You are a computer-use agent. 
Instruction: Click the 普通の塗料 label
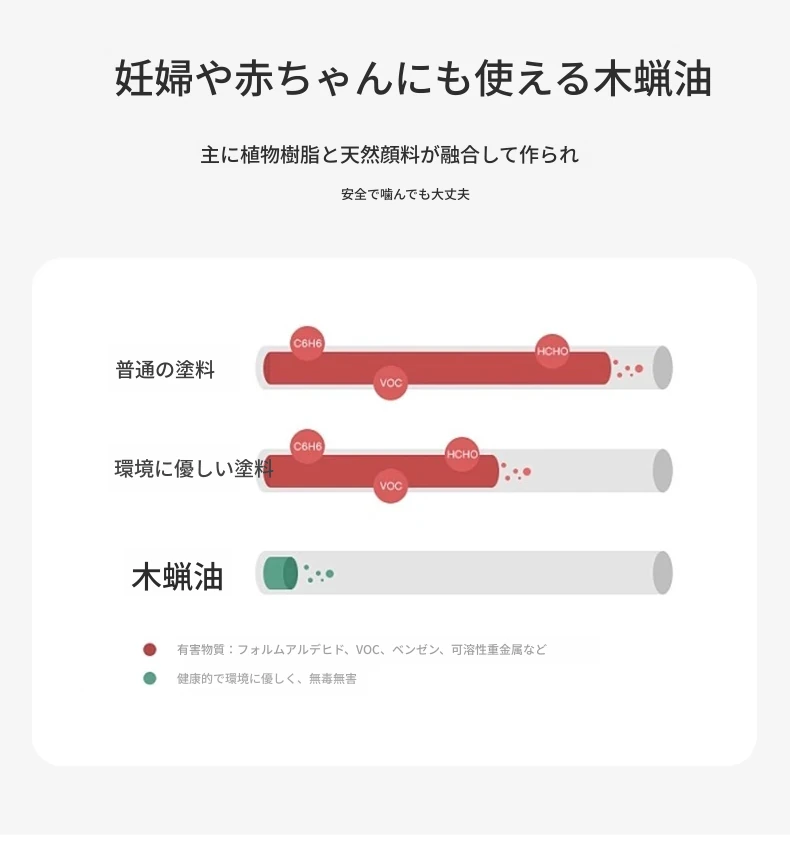tap(165, 370)
